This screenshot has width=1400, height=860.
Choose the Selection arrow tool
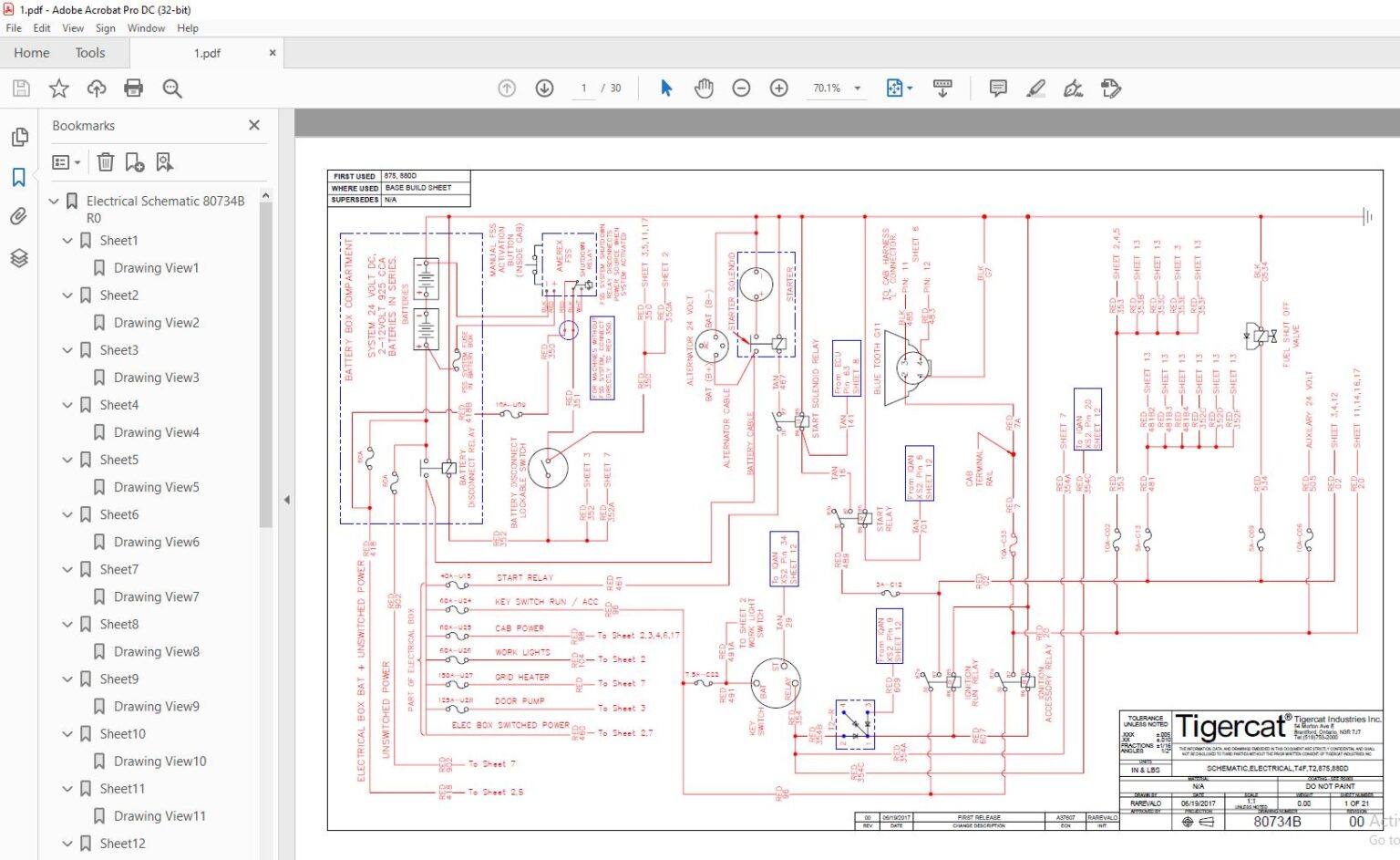tap(666, 88)
